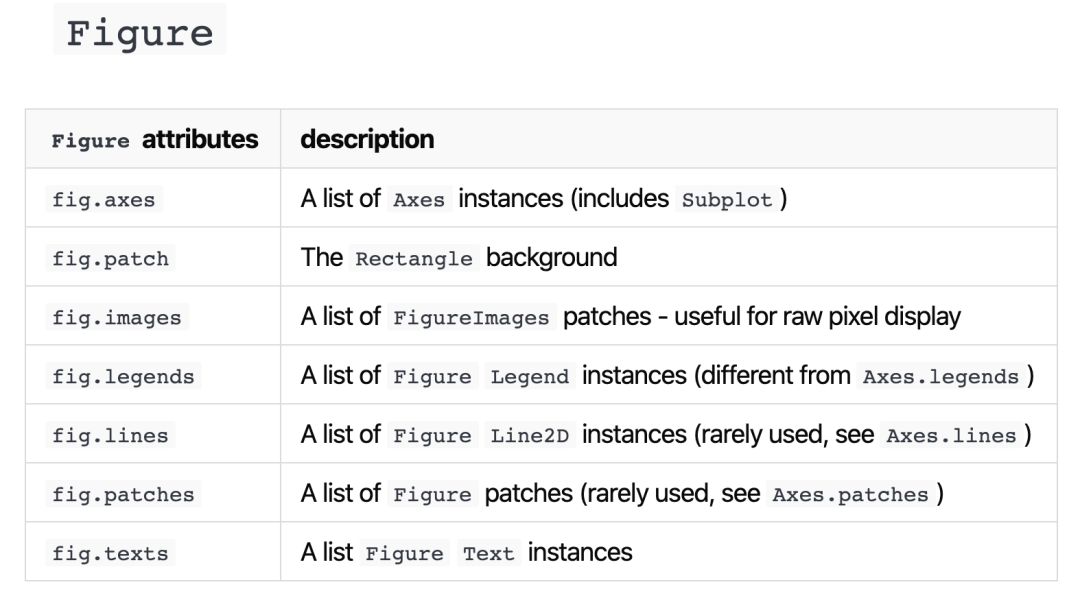Click the Line2D code word
The width and height of the screenshot is (1080, 591).
pos(530,435)
